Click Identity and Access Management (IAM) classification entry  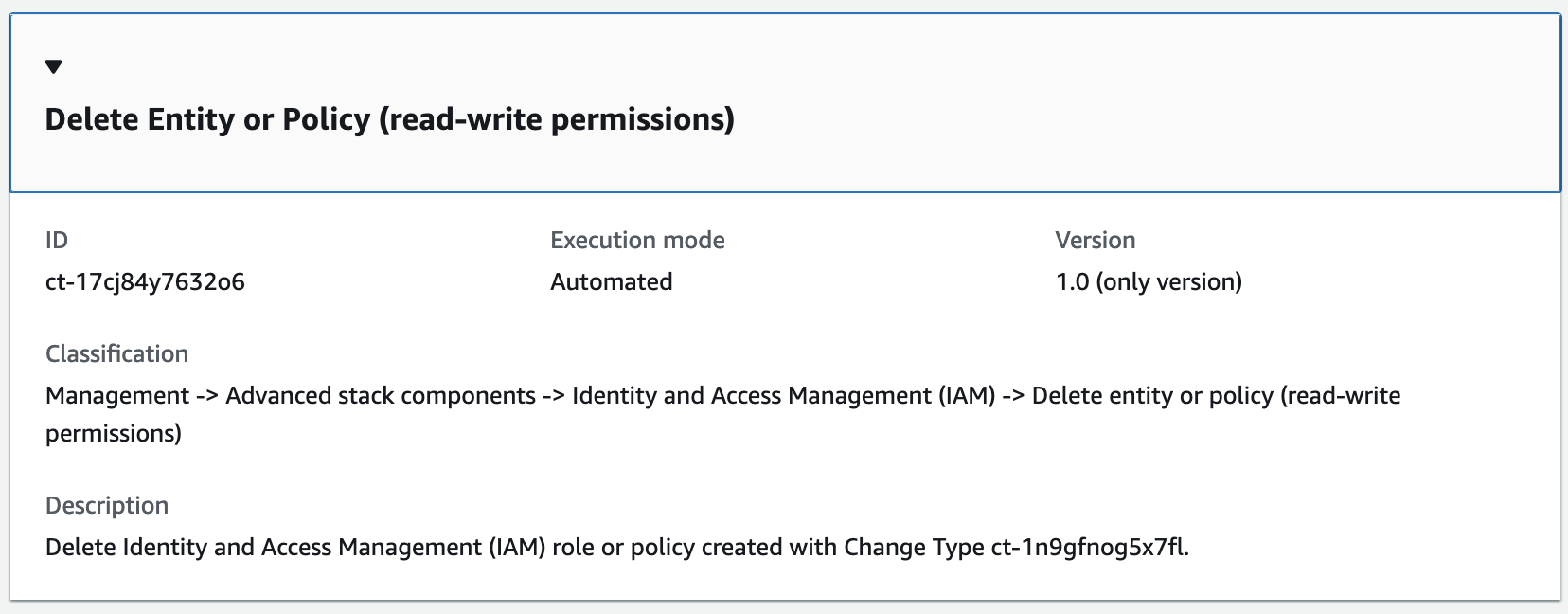784,396
